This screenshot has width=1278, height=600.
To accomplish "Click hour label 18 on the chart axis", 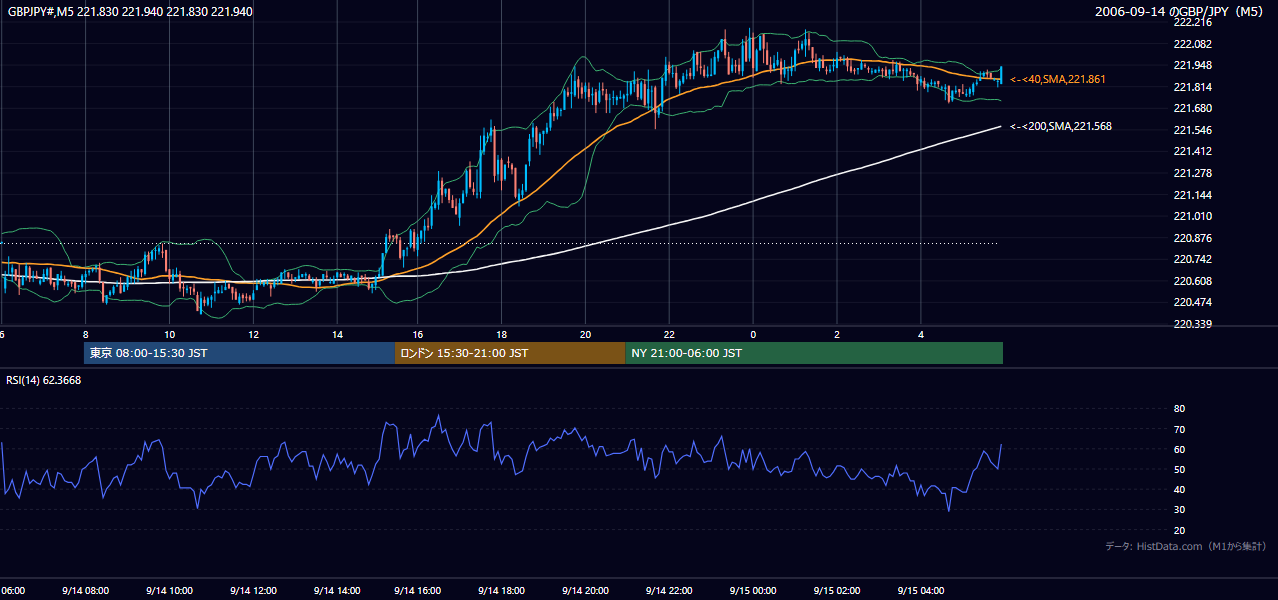I will (502, 334).
